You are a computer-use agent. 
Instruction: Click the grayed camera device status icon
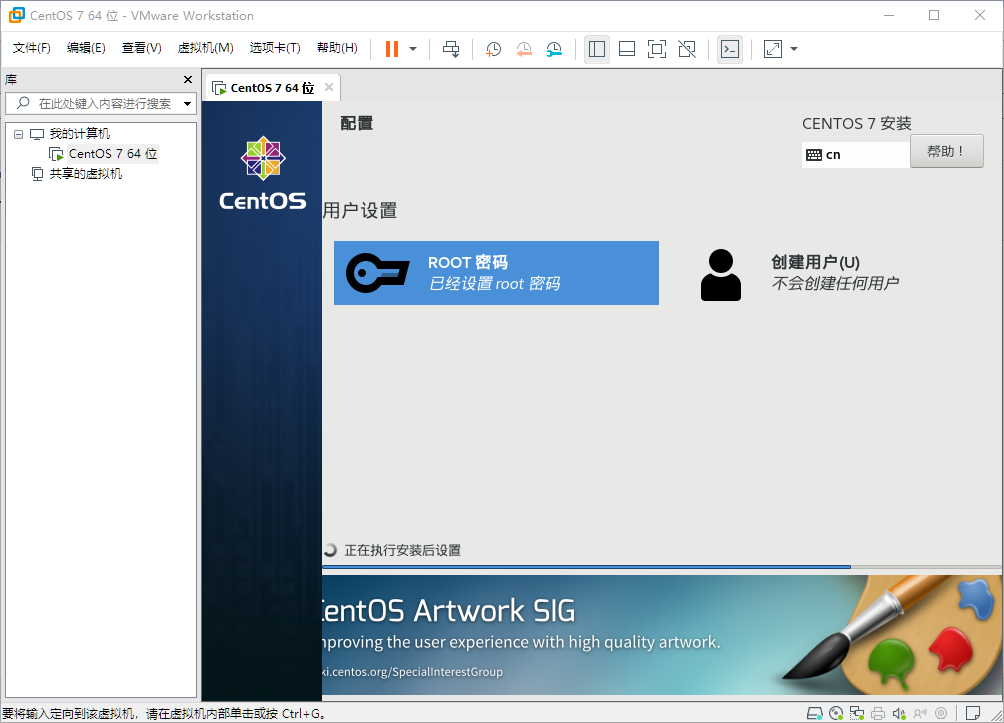(x=941, y=713)
